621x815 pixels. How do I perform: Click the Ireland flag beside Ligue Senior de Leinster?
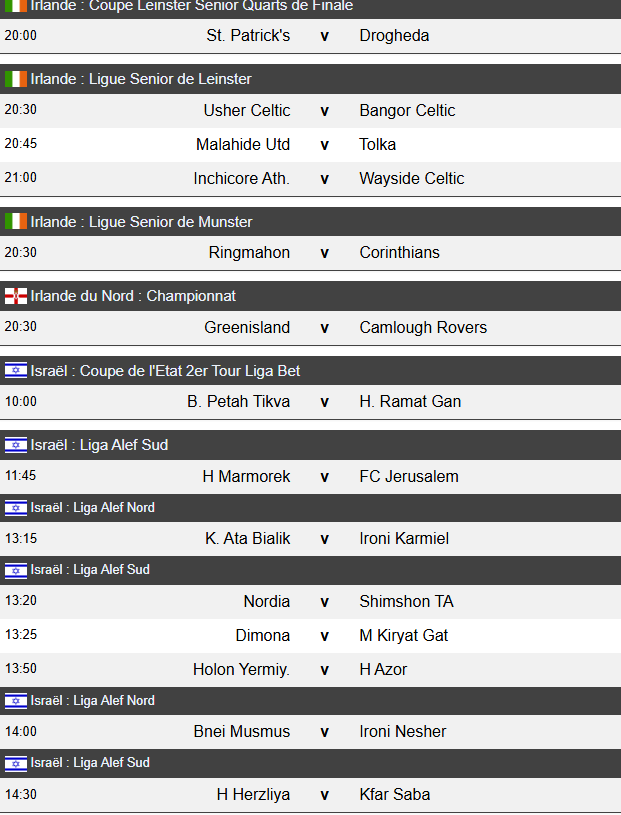coord(16,79)
